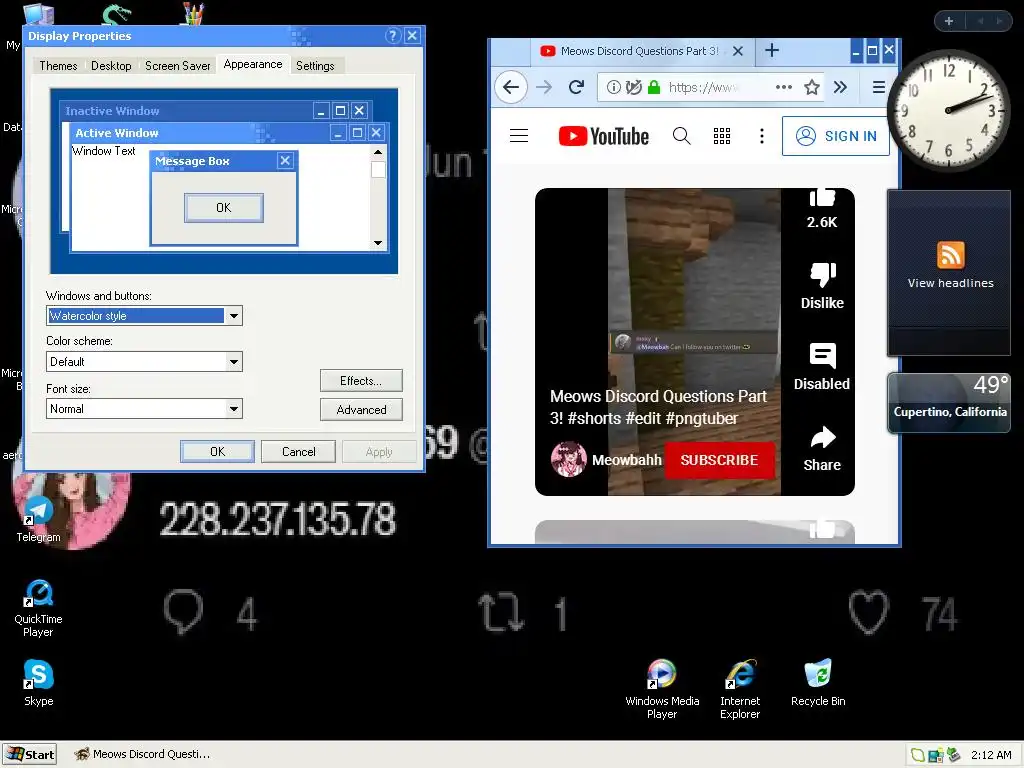Click the site information icon in address bar
This screenshot has height=768, width=1024.
coord(613,87)
